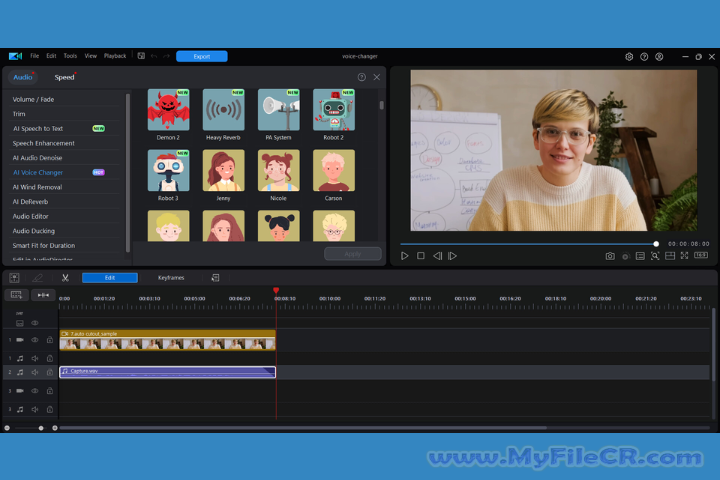720x480 pixels.
Task: Mute audio track 2 speaker icon
Action: tap(35, 373)
